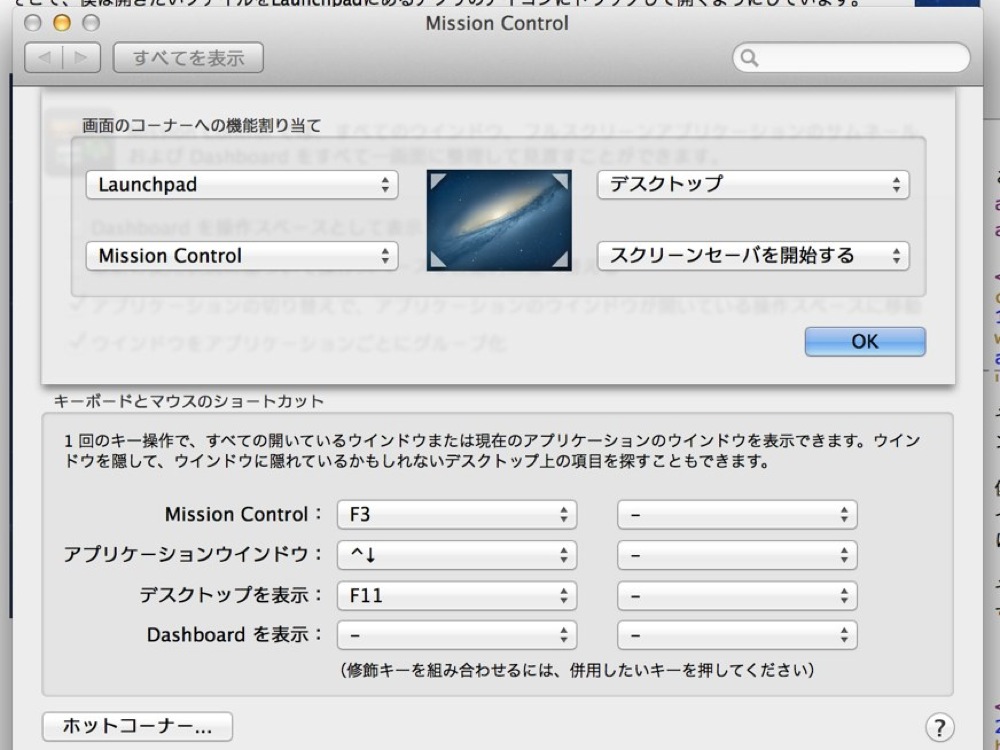The width and height of the screenshot is (1000, 750).
Task: Click the search magnifier icon
Action: (x=749, y=58)
